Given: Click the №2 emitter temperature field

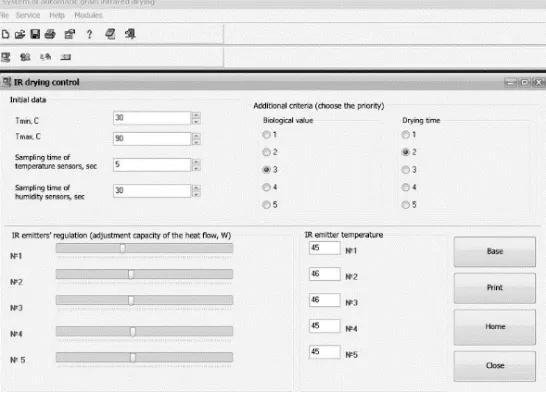Looking at the screenshot, I should [325, 274].
